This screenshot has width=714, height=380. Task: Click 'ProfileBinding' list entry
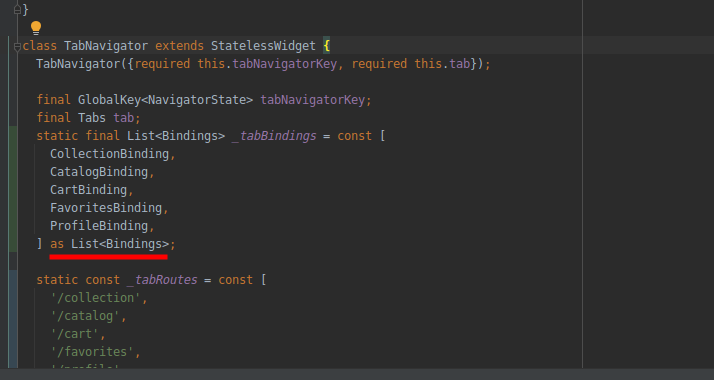(99, 226)
